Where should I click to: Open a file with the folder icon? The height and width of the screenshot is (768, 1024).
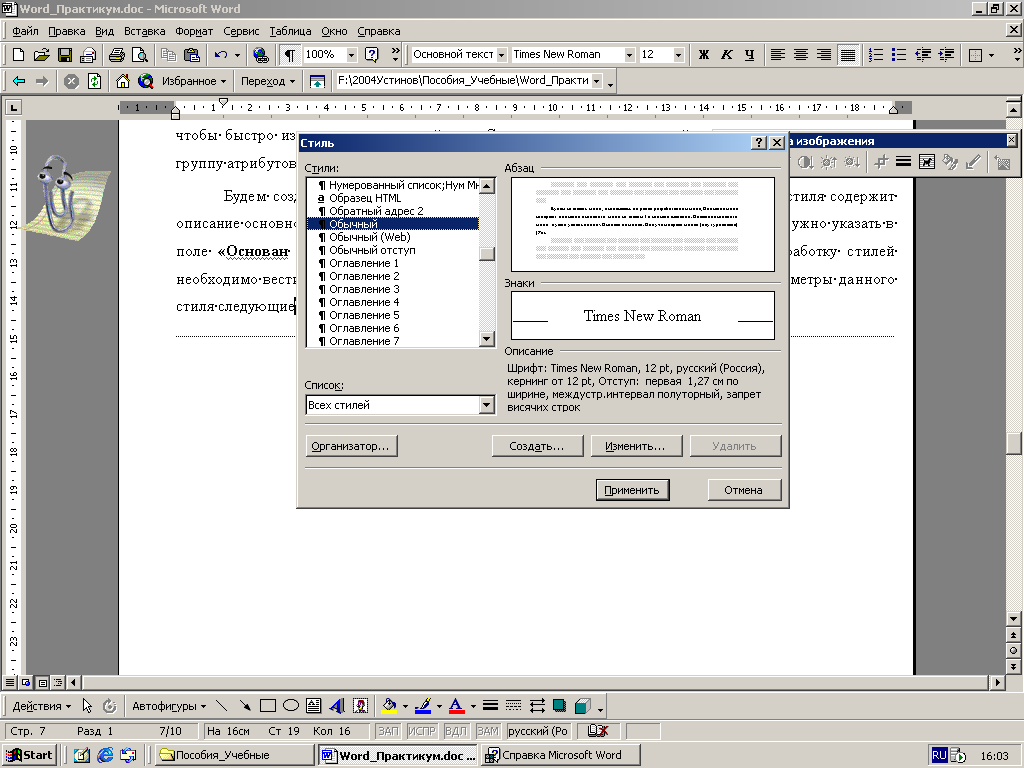(x=41, y=55)
